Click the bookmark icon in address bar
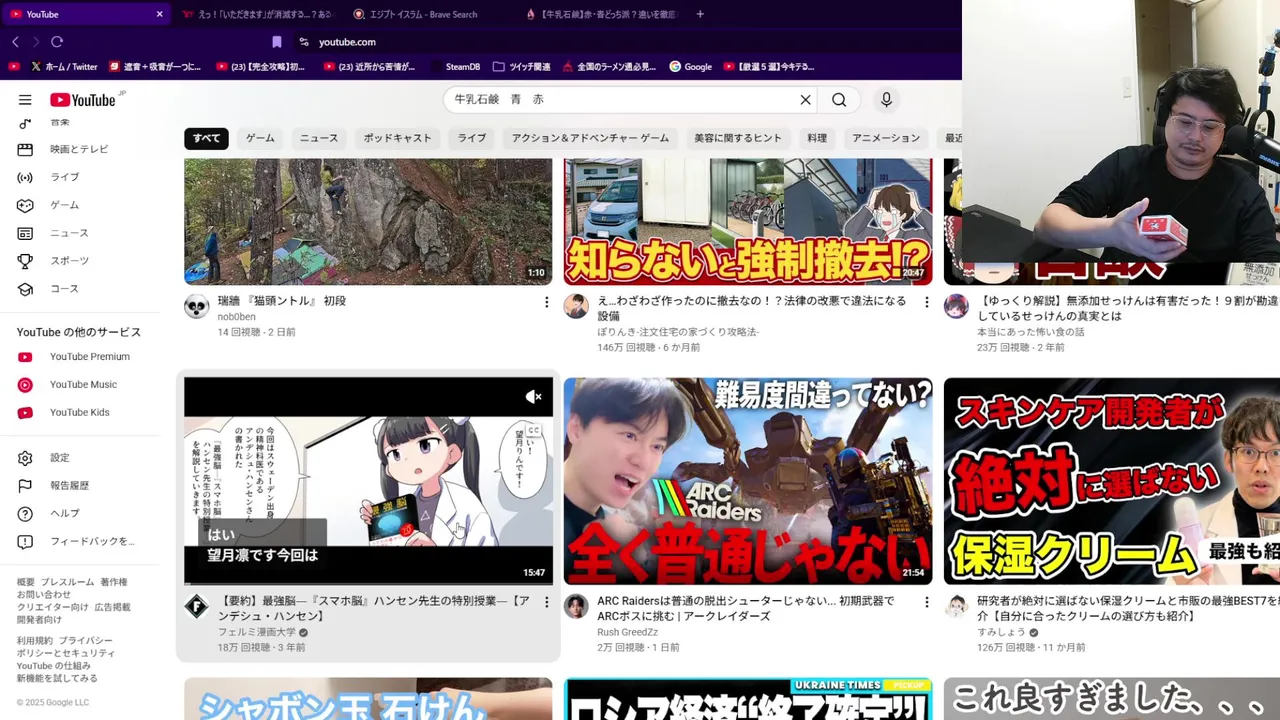The image size is (1280, 720). [x=276, y=42]
